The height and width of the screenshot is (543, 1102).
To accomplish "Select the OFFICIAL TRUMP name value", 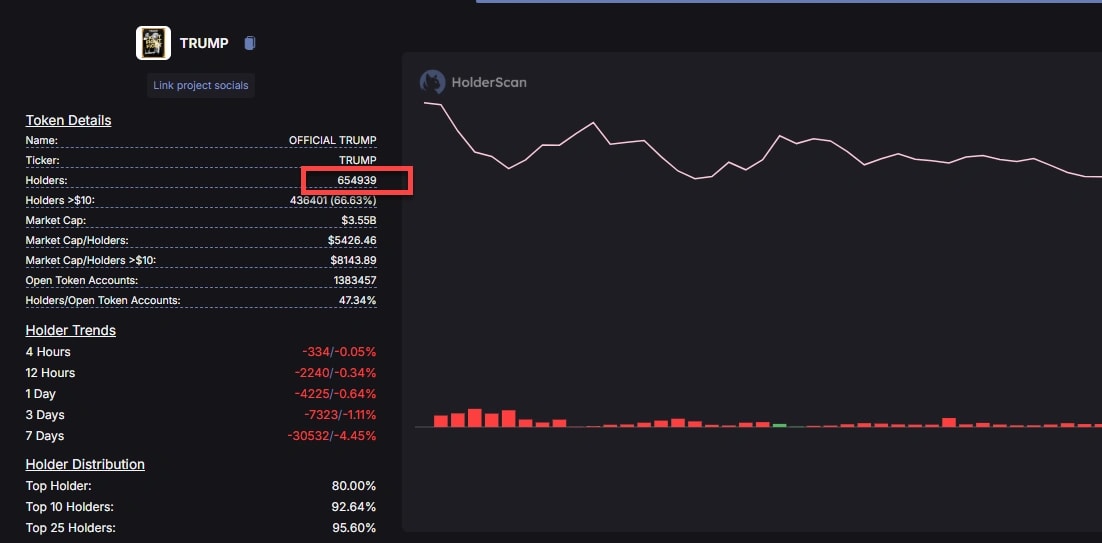I will [332, 140].
